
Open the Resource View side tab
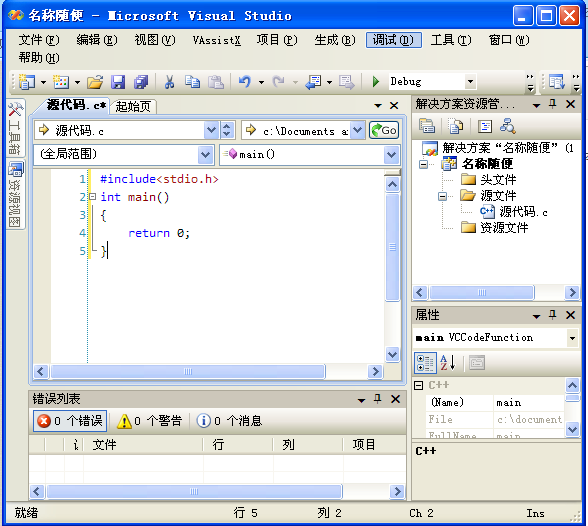coord(15,194)
